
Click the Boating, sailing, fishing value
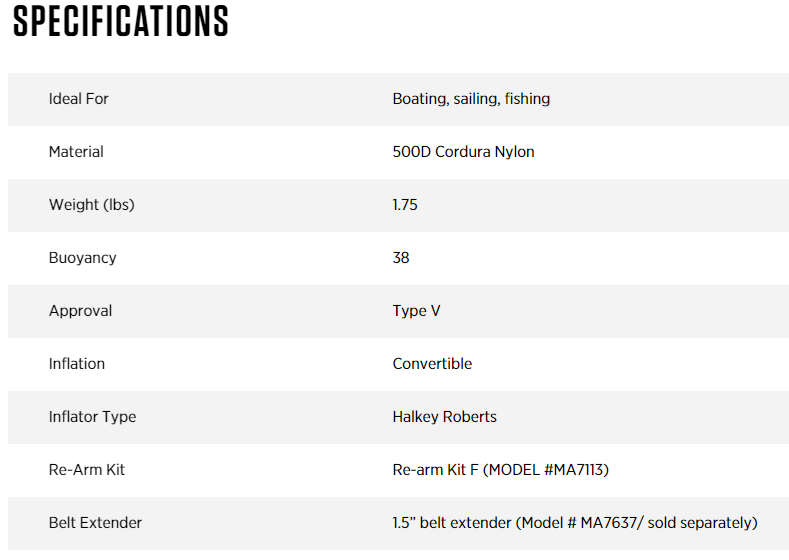471,99
